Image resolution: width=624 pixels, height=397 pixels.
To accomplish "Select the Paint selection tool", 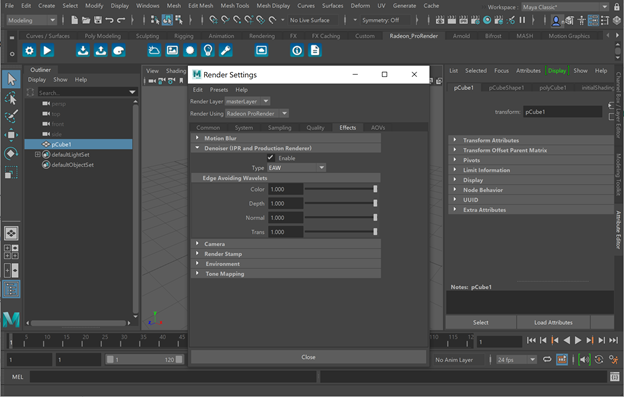I will pyautogui.click(x=11, y=116).
